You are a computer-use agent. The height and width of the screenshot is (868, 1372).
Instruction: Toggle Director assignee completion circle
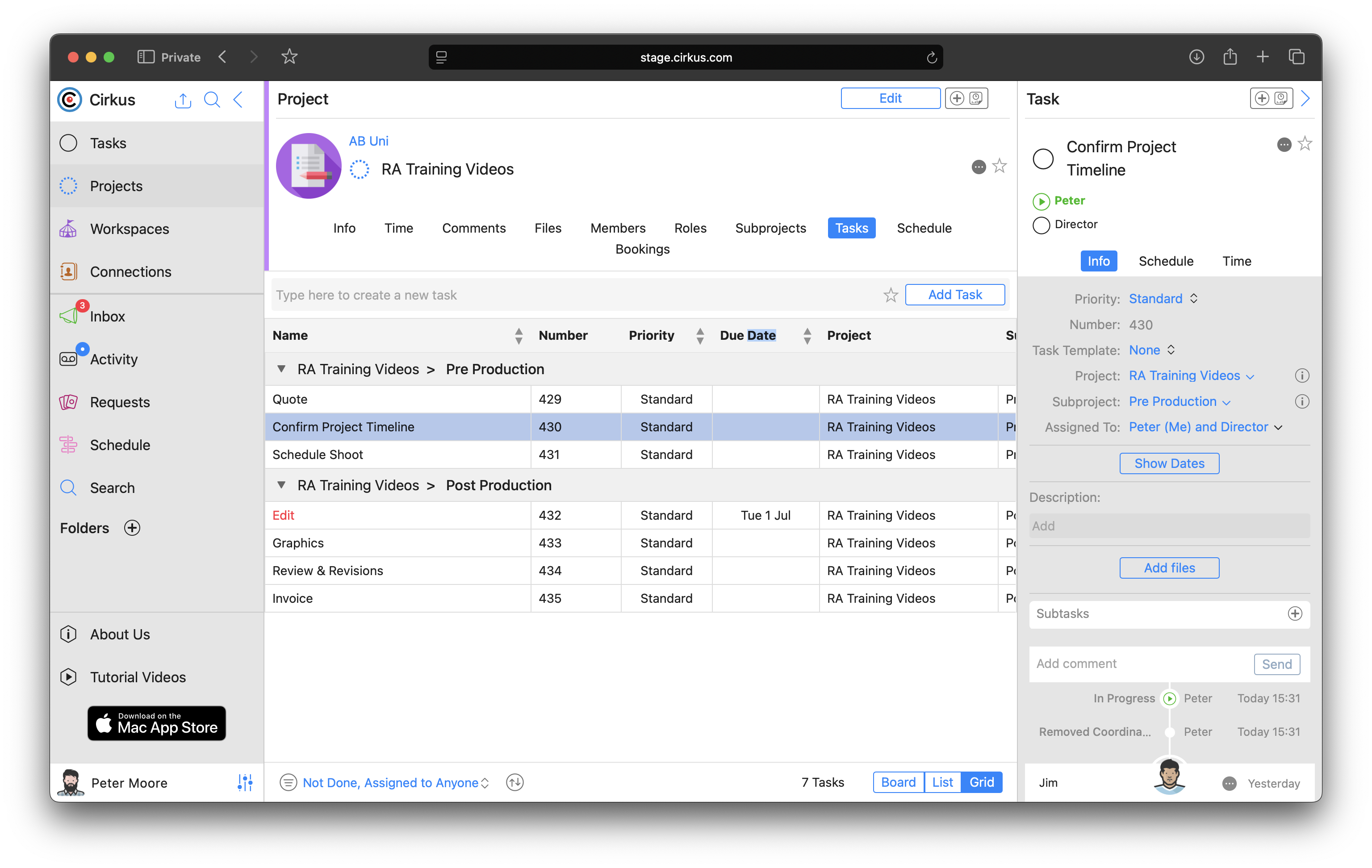pyautogui.click(x=1041, y=225)
